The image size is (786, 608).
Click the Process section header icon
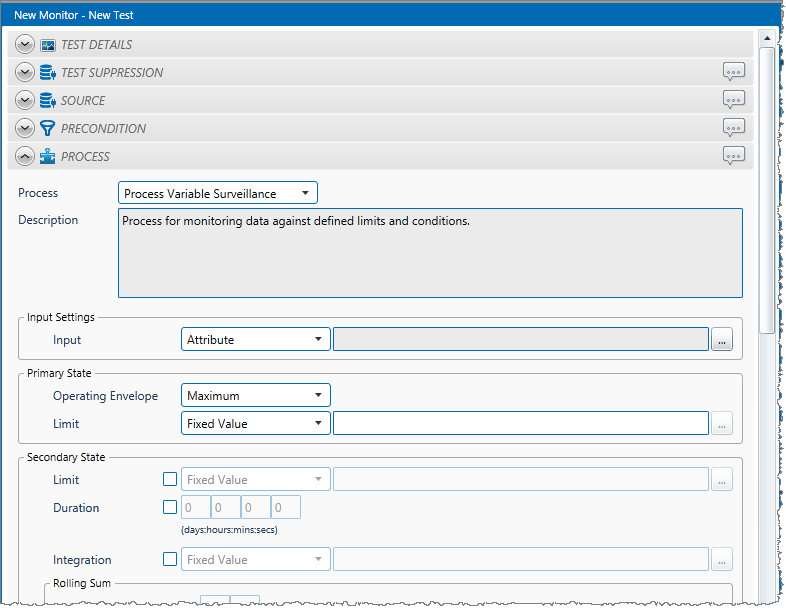[47, 156]
